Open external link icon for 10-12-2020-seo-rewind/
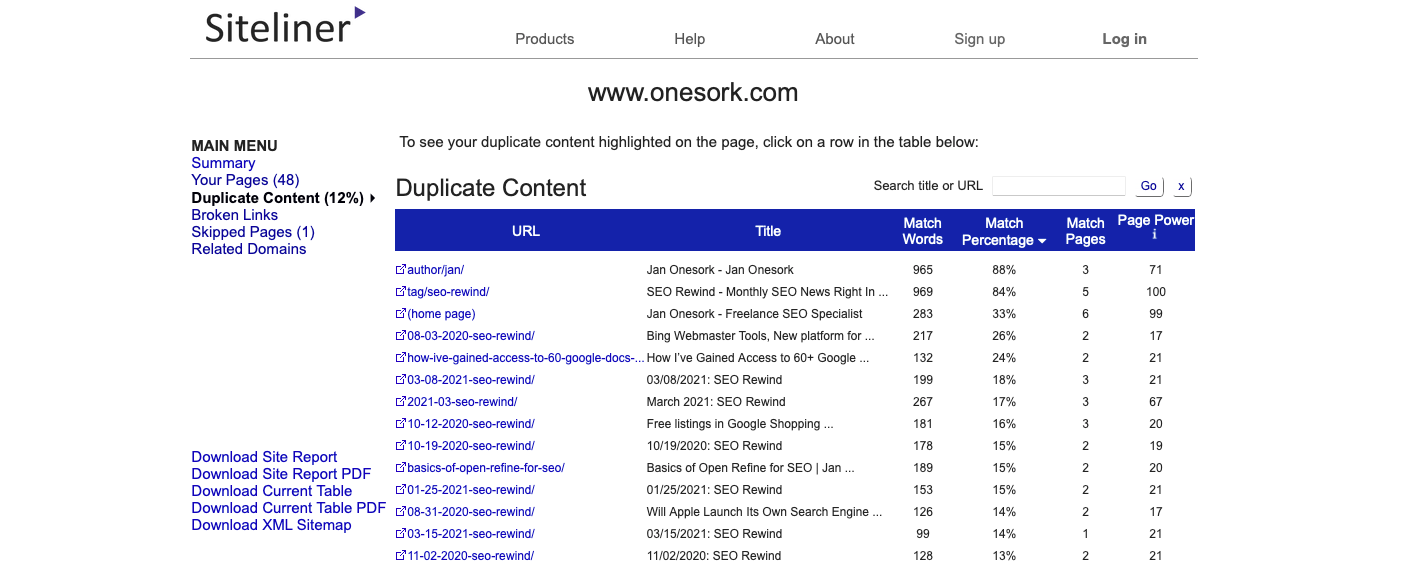 (x=401, y=424)
